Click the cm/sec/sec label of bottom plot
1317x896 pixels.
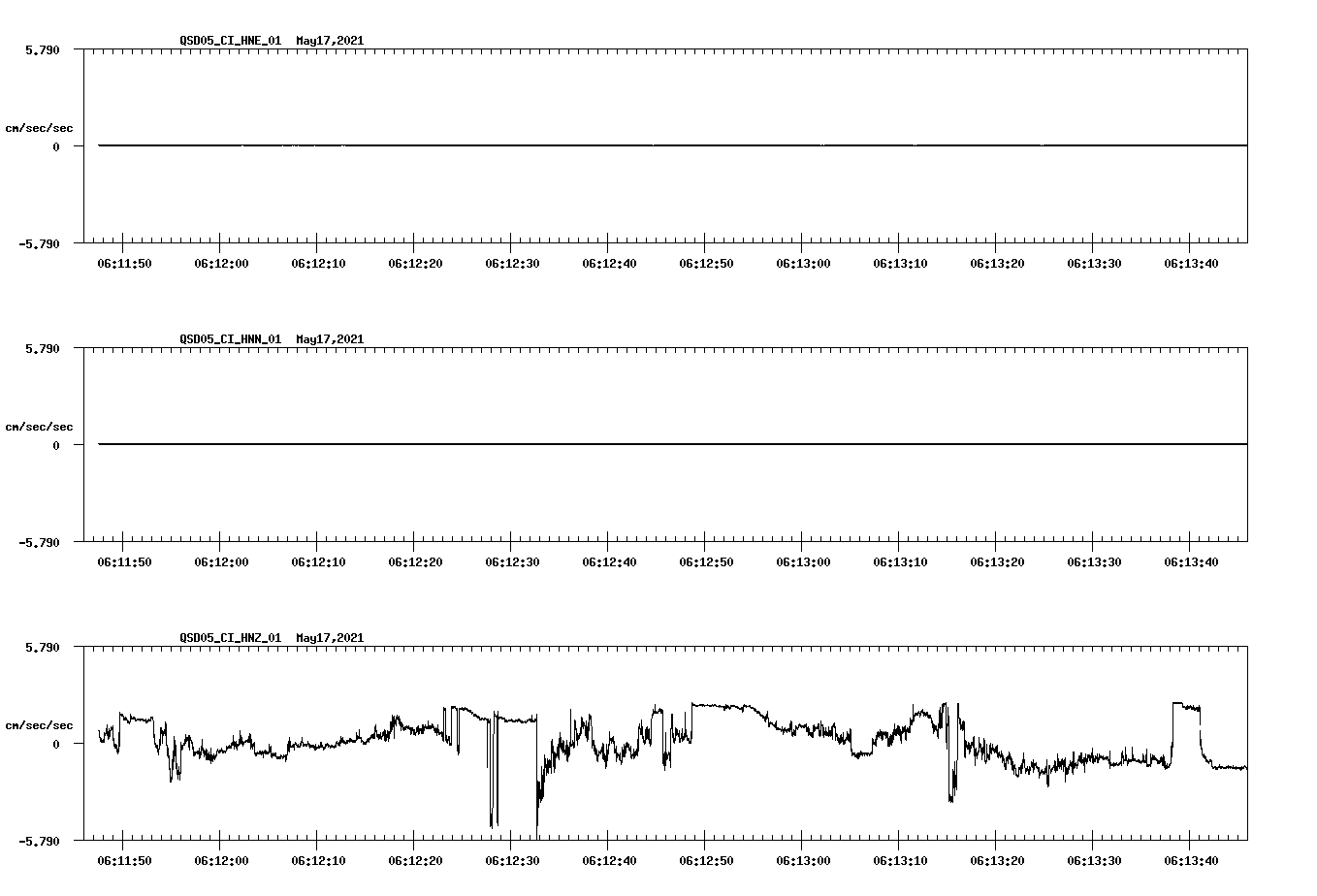(x=40, y=724)
